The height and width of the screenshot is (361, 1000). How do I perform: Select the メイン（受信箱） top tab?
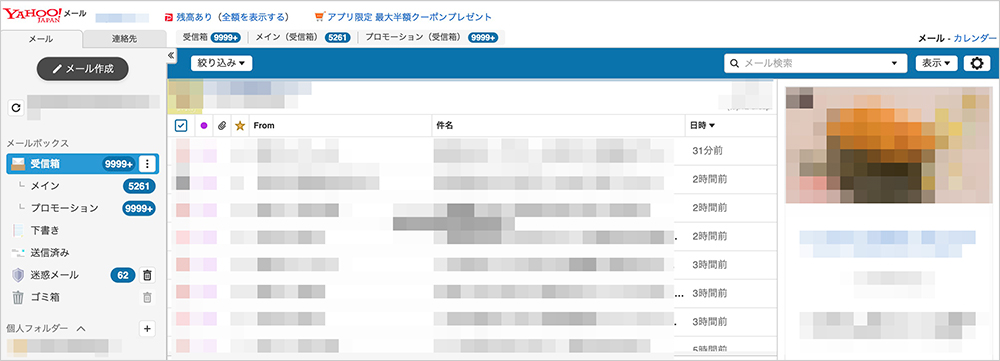click(x=303, y=37)
